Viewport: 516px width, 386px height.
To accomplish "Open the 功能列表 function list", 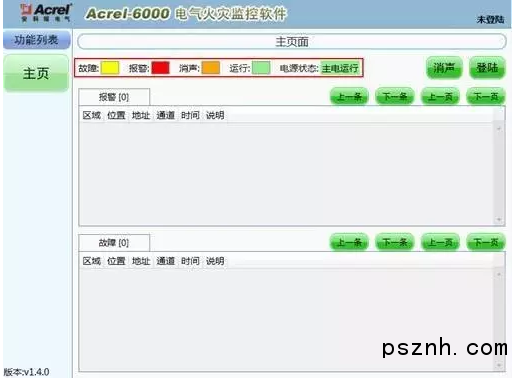I will 36,40.
